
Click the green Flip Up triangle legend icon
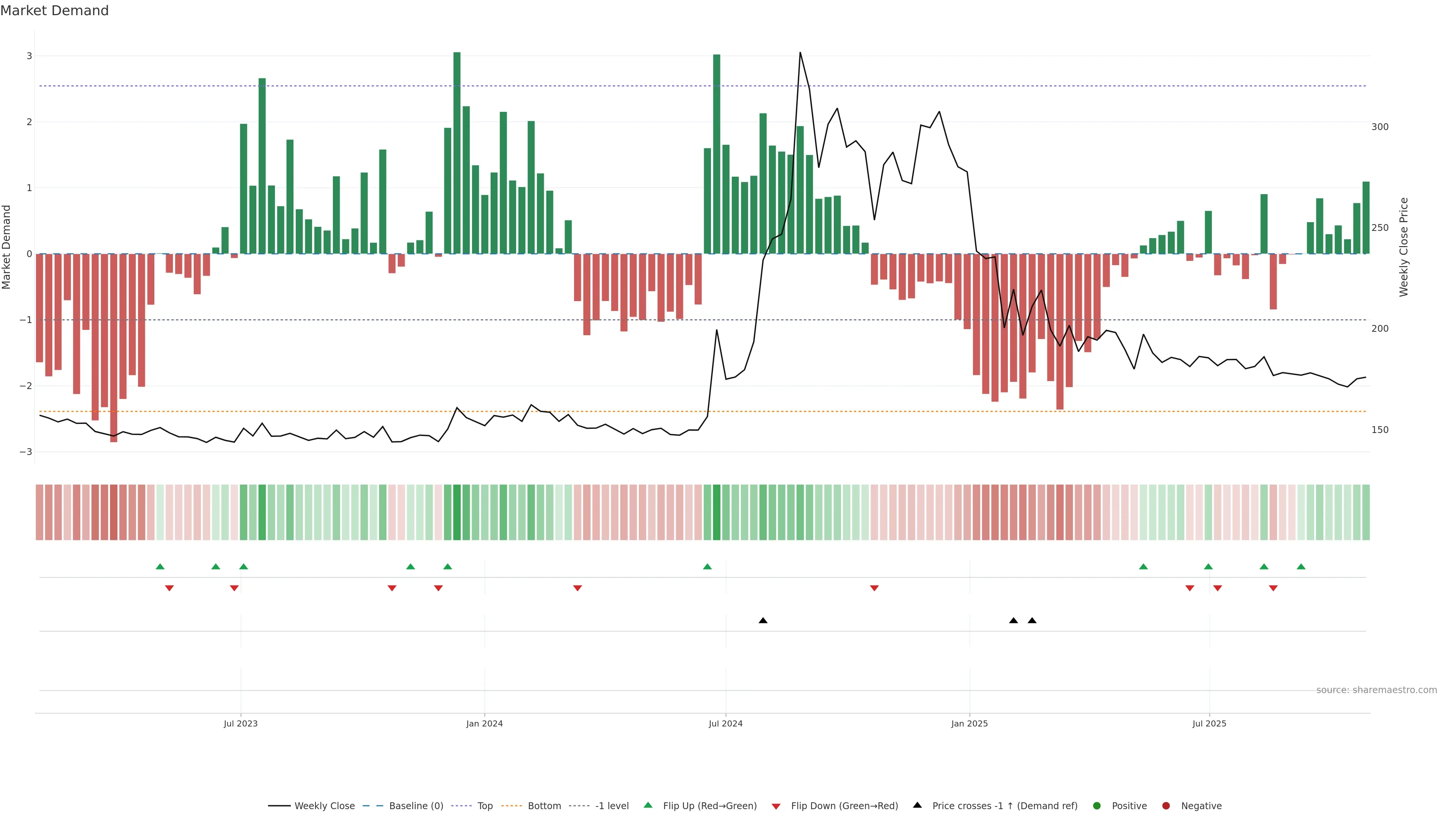(648, 805)
